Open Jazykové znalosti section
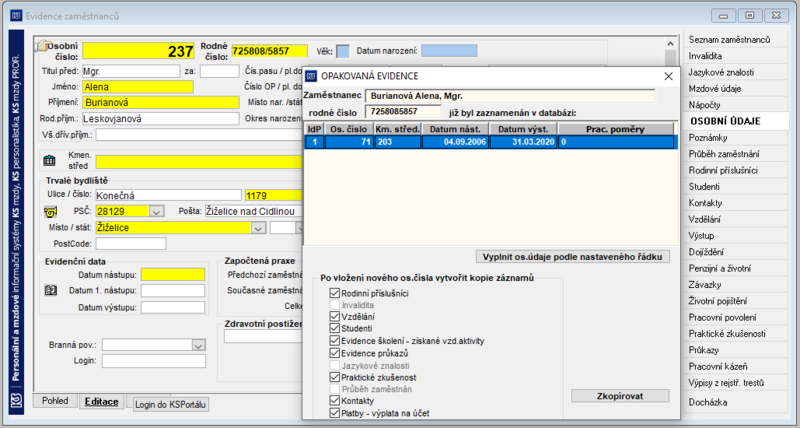800x428 pixels. click(x=721, y=72)
